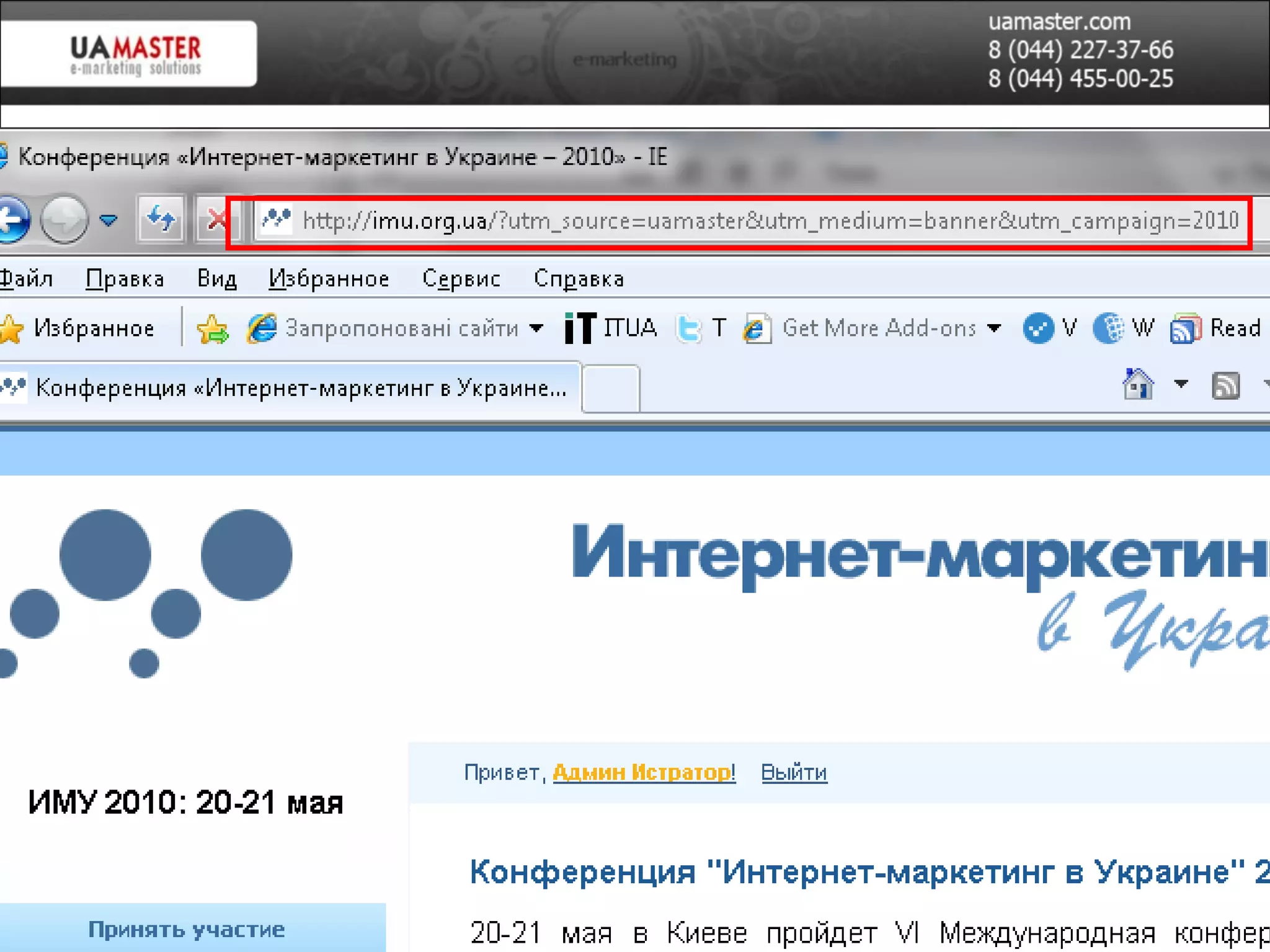Open the Правка menu
Image resolution: width=1270 pixels, height=952 pixels.
tap(125, 279)
